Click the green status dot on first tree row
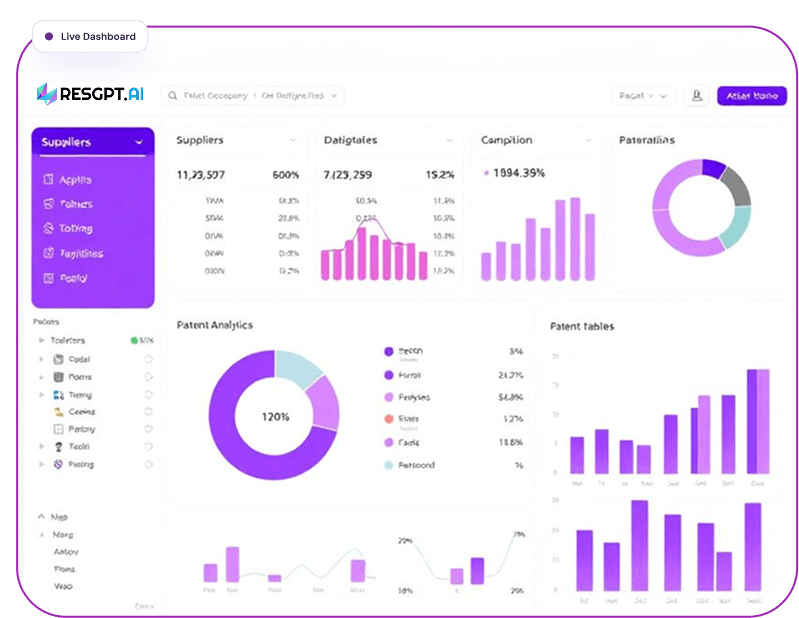Image resolution: width=799 pixels, height=618 pixels. click(134, 341)
